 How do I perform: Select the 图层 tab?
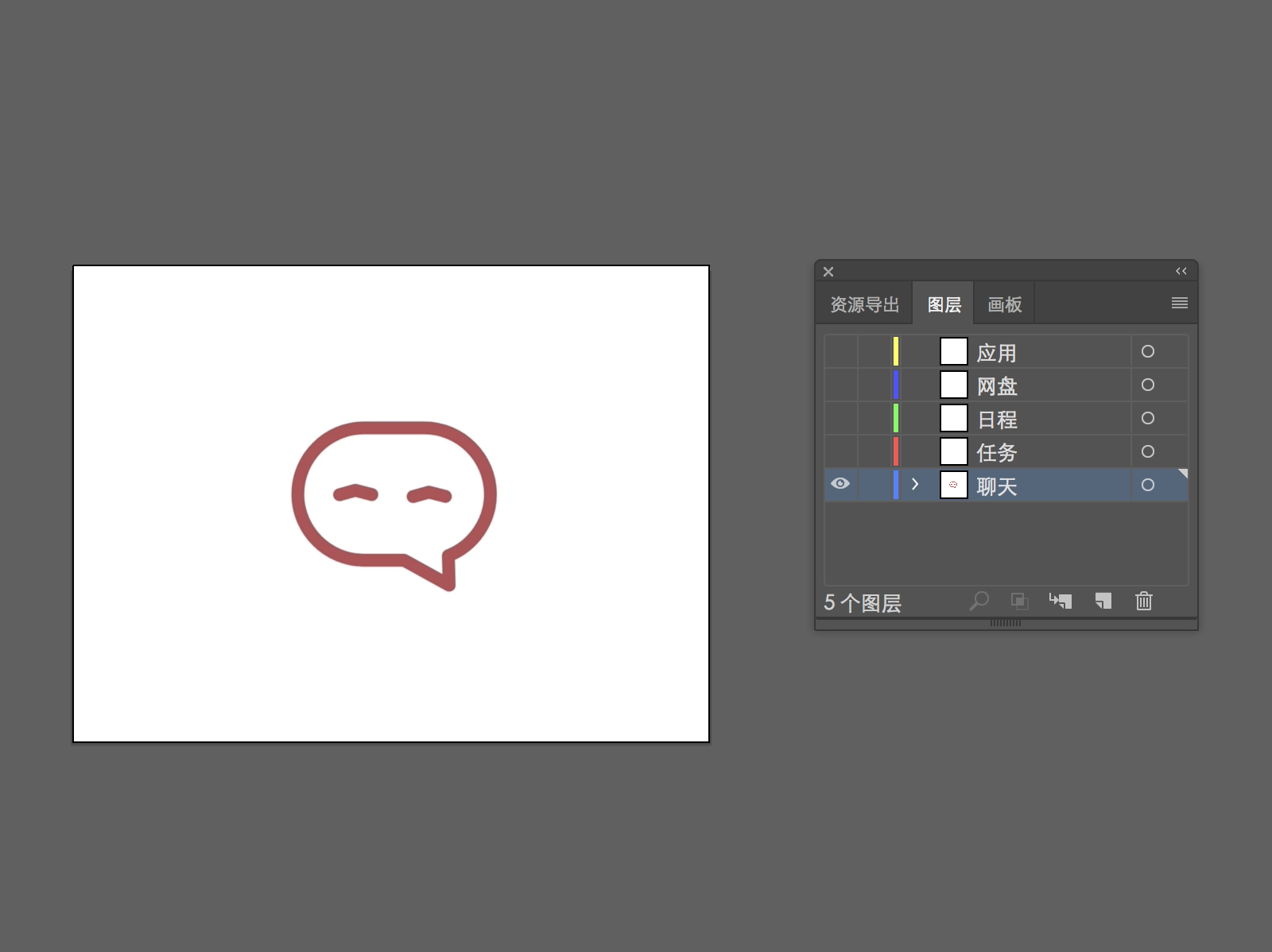tap(944, 304)
